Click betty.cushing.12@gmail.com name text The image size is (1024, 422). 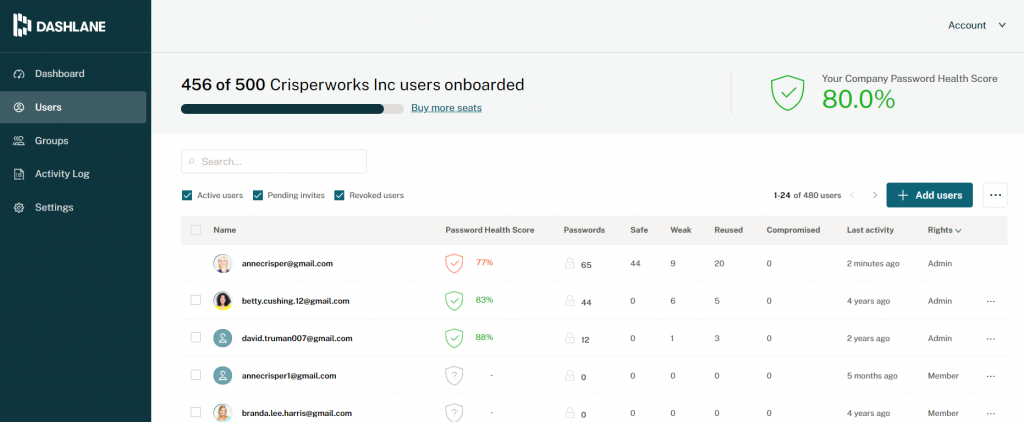(295, 301)
